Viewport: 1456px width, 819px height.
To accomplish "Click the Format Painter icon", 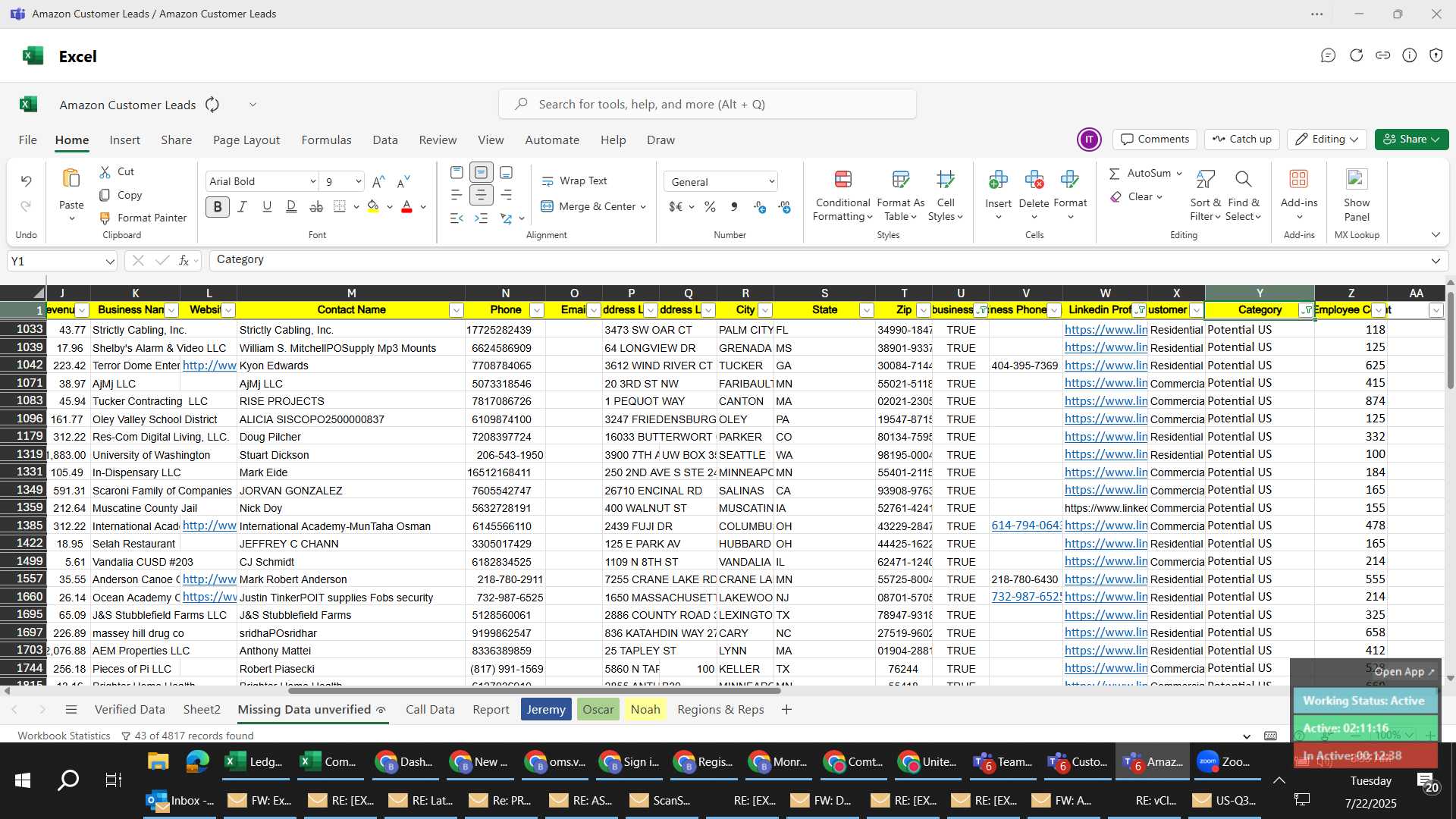I will coord(105,218).
